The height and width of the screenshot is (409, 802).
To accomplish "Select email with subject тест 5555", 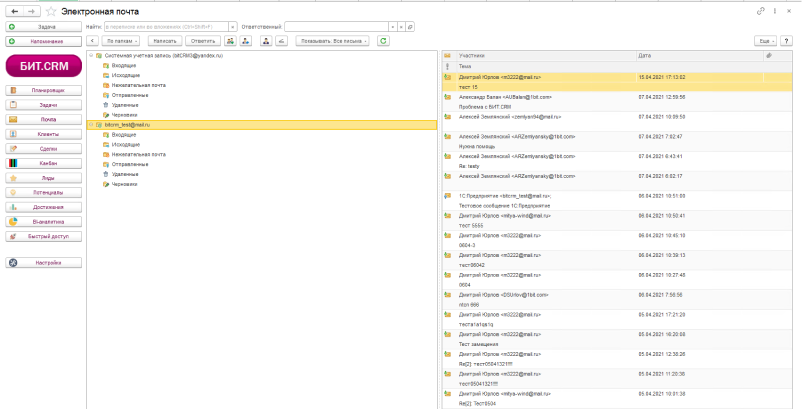I will click(617, 220).
